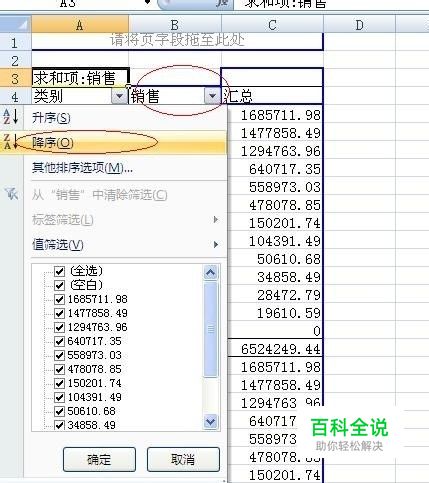Screen dimensions: 429x483
Task: Uncheck the 558973.03 filter item
Action: click(59, 355)
